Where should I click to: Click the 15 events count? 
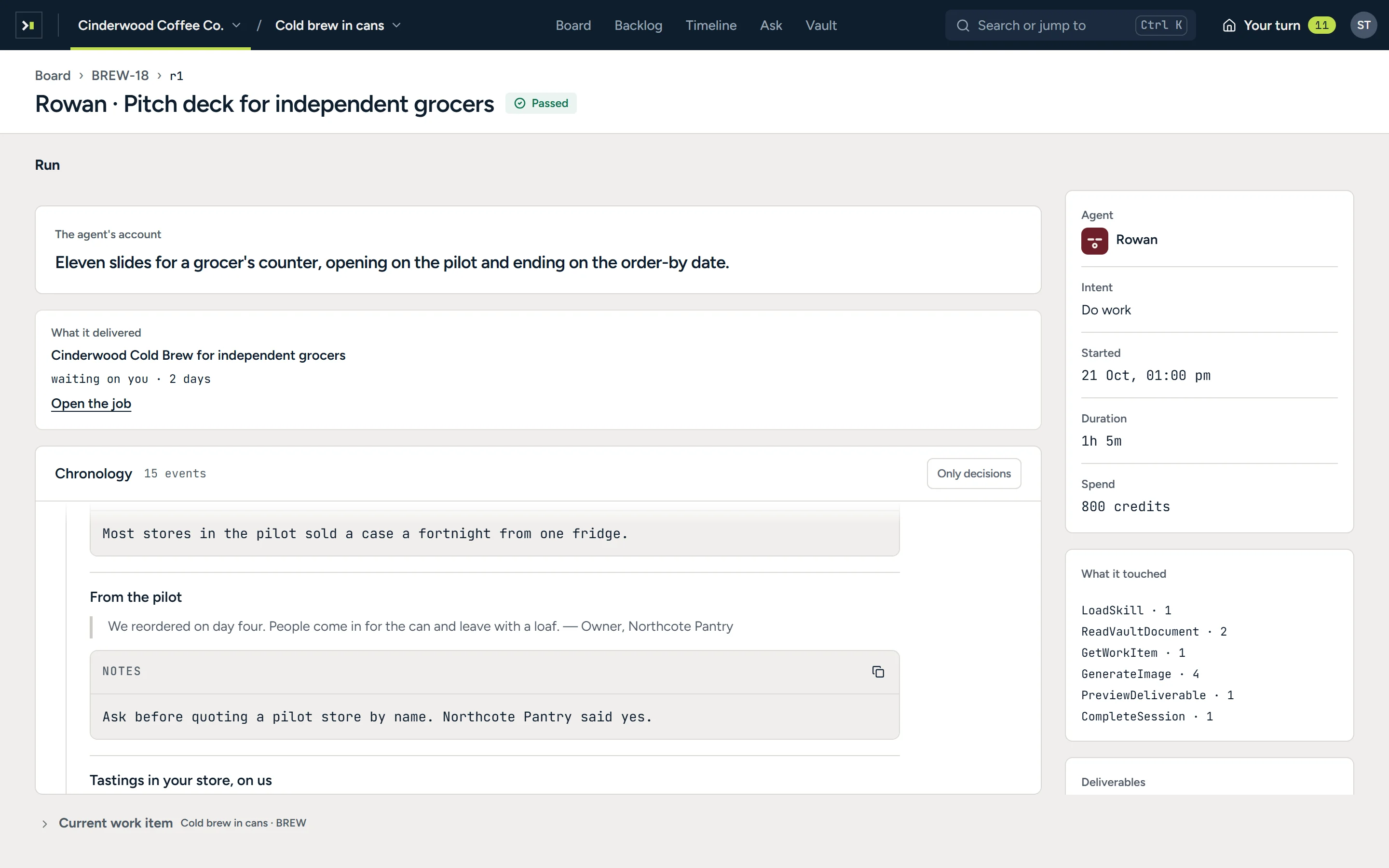[175, 474]
